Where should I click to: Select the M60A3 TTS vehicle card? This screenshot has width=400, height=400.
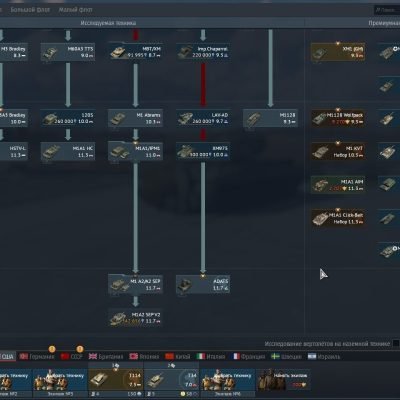(68, 52)
